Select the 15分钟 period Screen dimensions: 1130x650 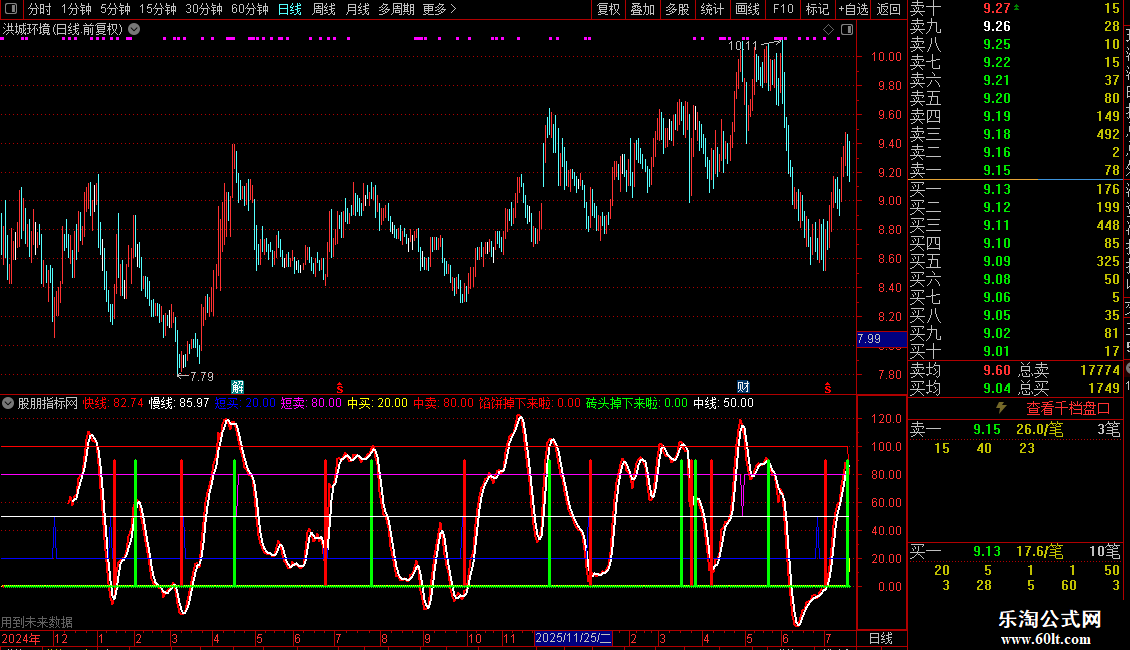tap(157, 9)
